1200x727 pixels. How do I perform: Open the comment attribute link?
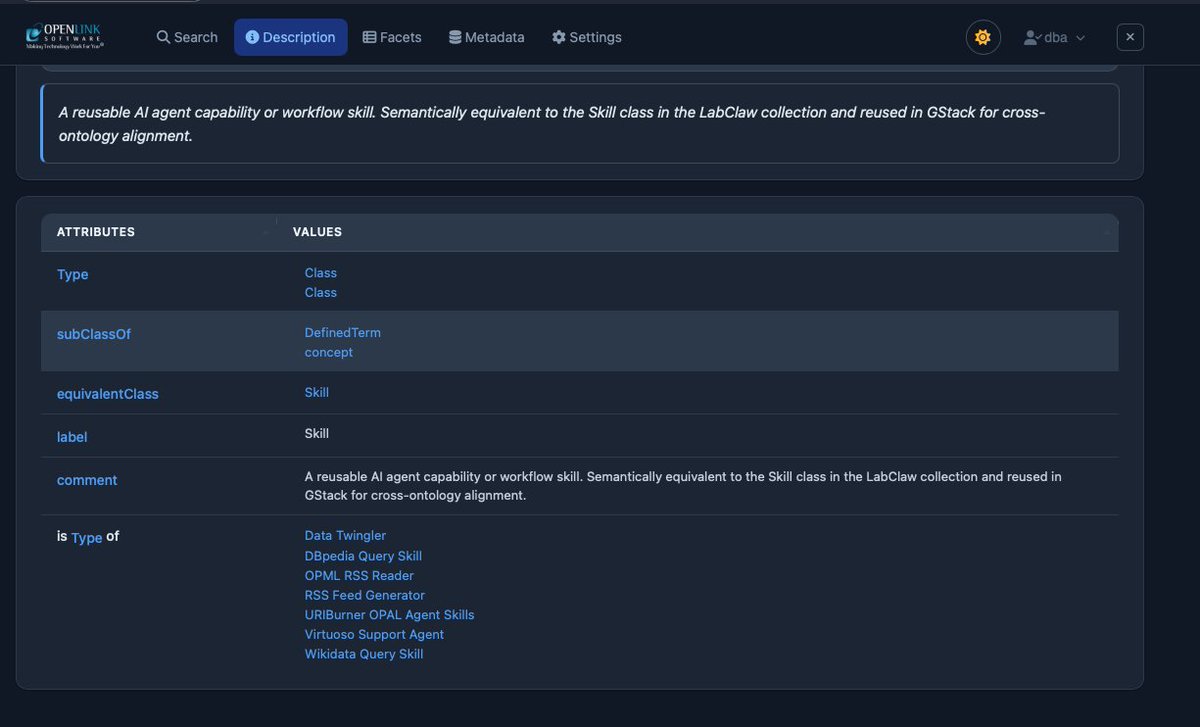tap(87, 480)
